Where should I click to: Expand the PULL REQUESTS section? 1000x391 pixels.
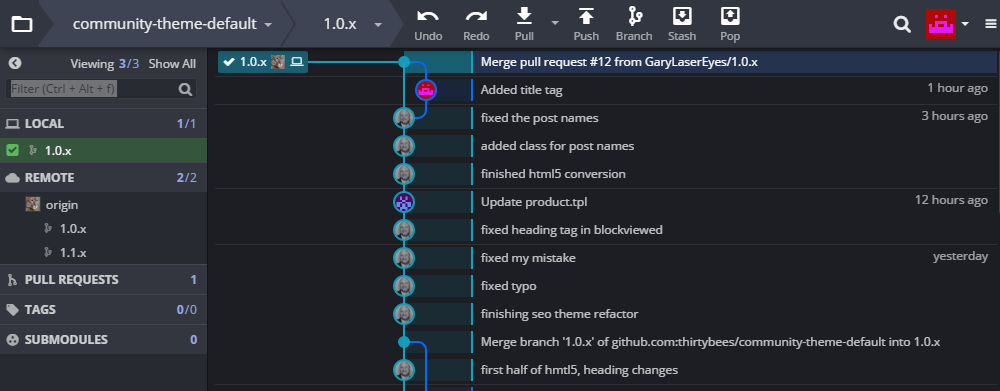pos(103,279)
